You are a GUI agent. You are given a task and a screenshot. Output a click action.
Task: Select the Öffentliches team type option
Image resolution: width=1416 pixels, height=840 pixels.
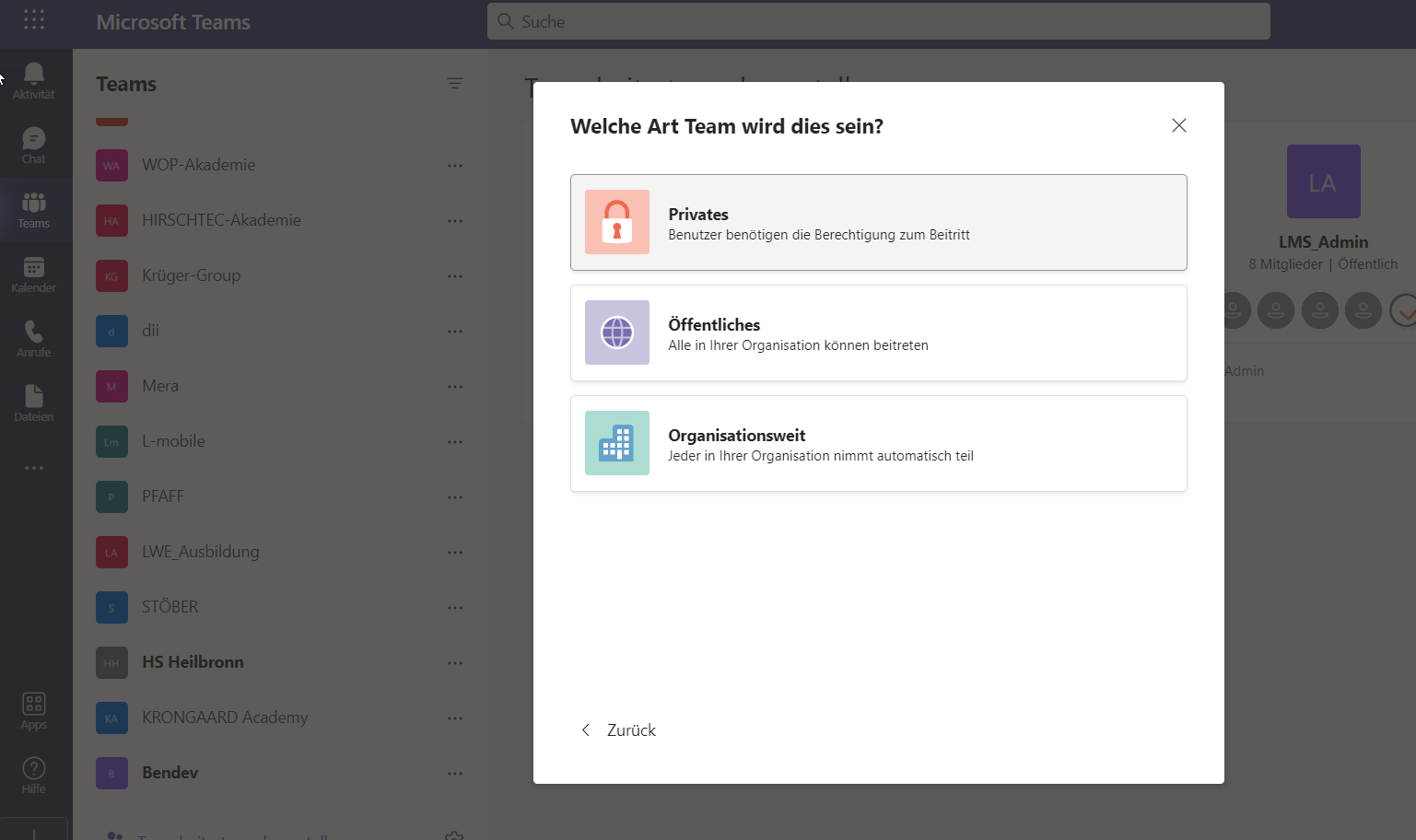click(x=878, y=333)
